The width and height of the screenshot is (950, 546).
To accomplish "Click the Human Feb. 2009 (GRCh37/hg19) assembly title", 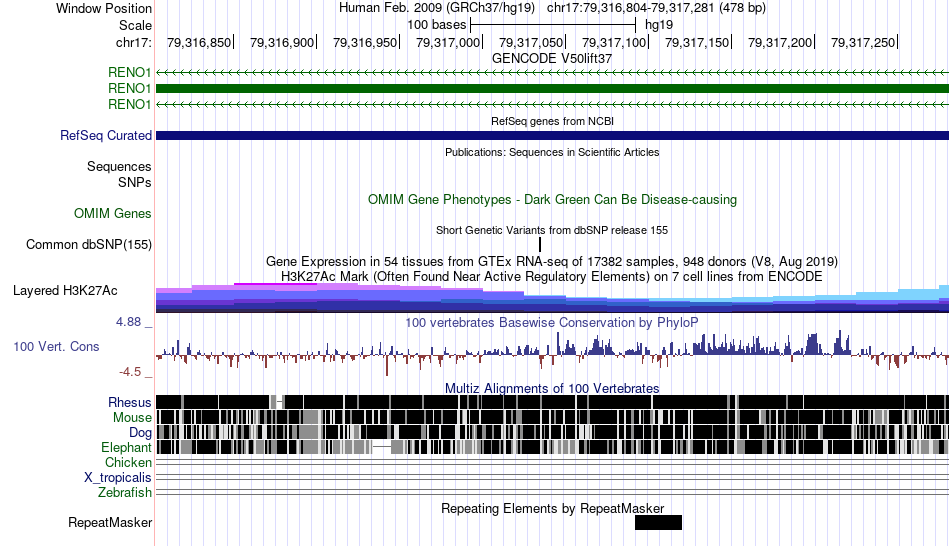I will point(437,8).
